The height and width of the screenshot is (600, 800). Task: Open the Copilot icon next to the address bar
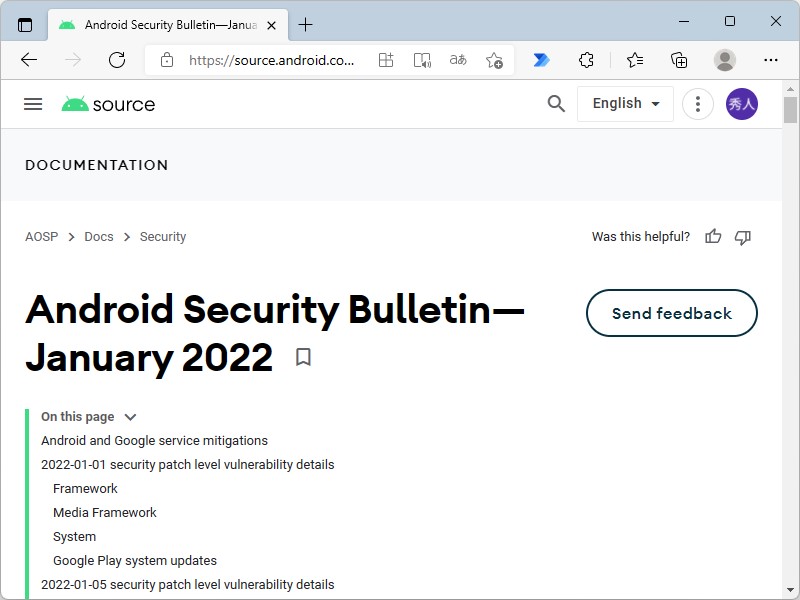tap(541, 60)
